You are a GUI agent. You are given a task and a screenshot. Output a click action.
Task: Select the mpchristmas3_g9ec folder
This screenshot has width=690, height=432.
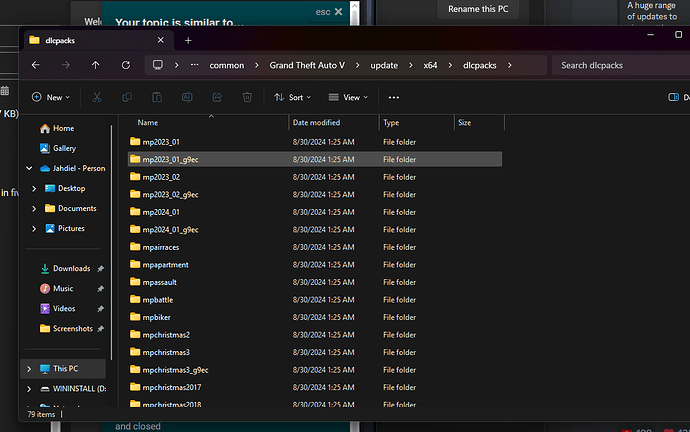(x=315, y=370)
